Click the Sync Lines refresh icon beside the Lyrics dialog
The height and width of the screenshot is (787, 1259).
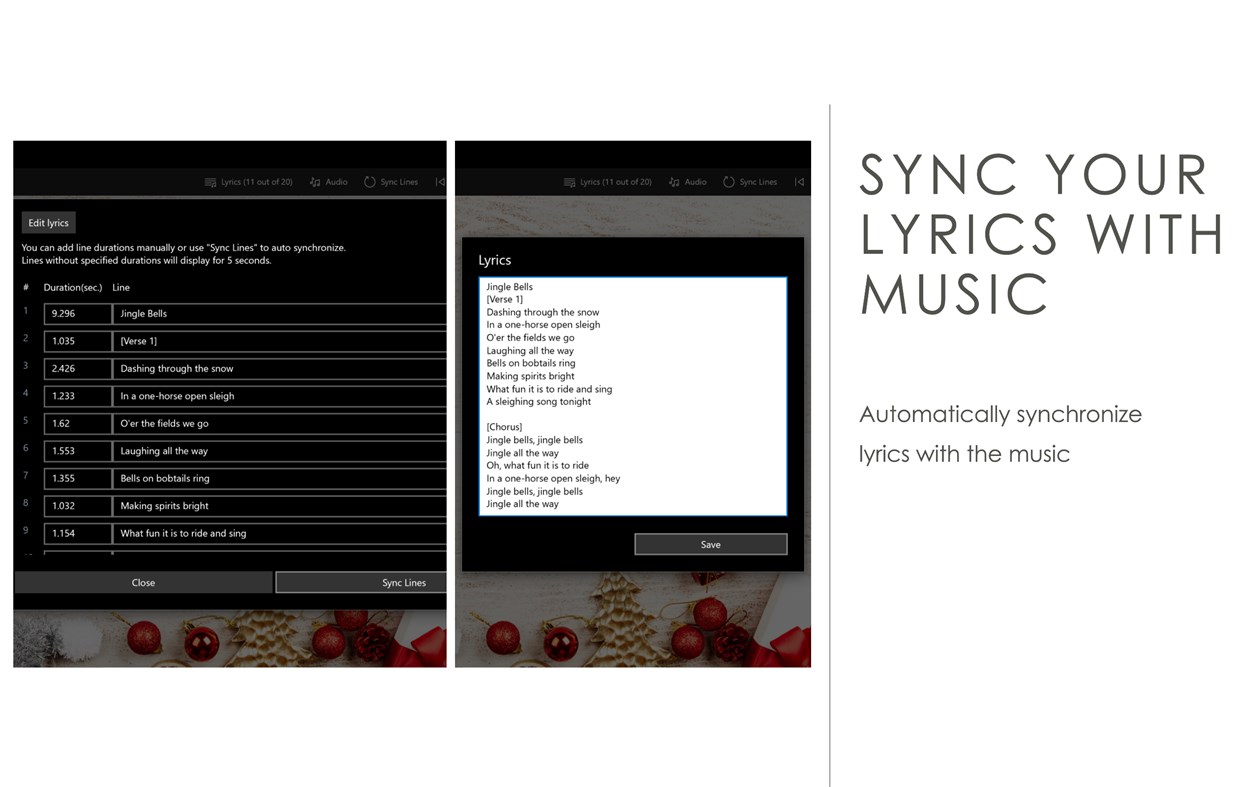tap(731, 181)
